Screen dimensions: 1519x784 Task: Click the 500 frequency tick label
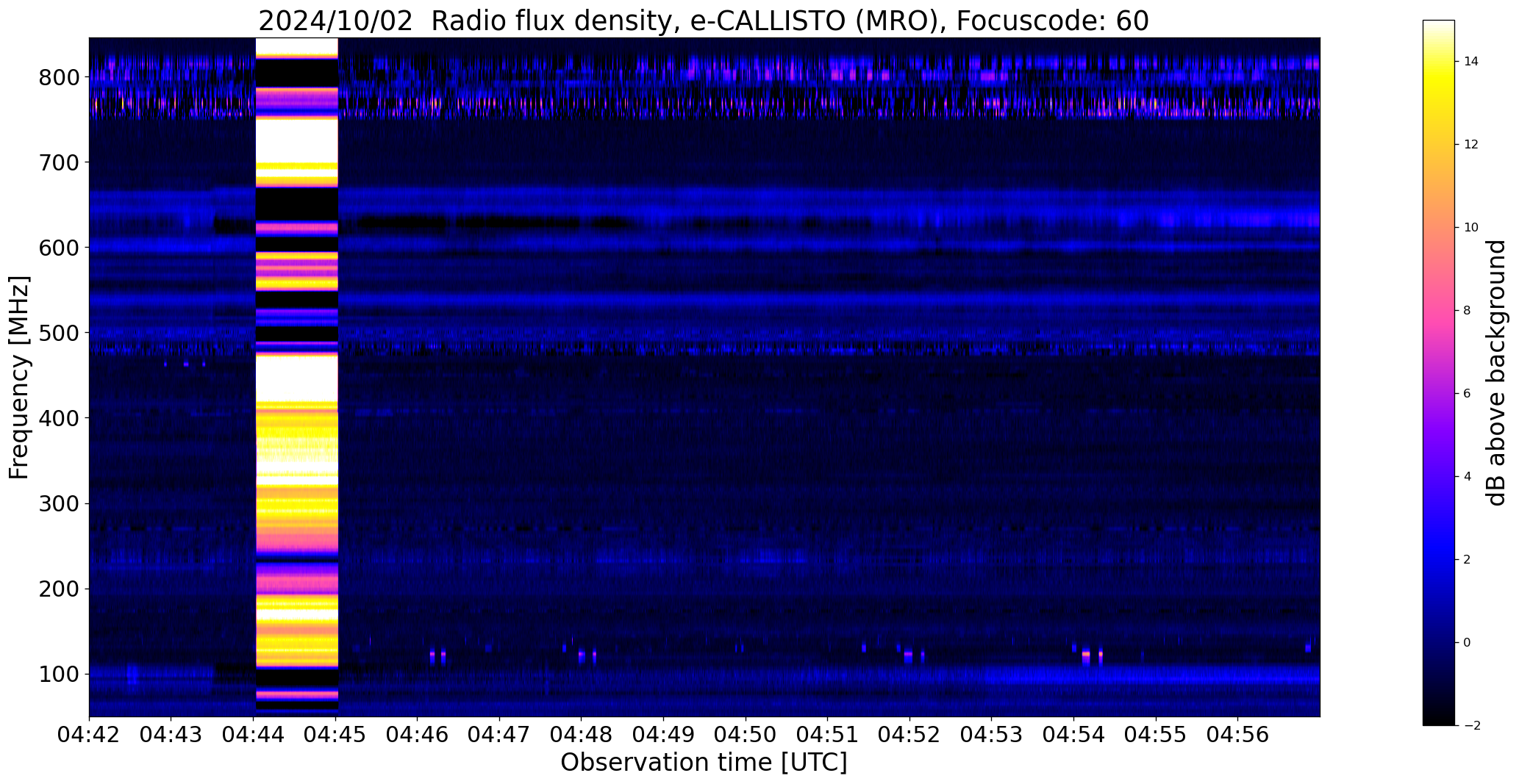[60, 333]
